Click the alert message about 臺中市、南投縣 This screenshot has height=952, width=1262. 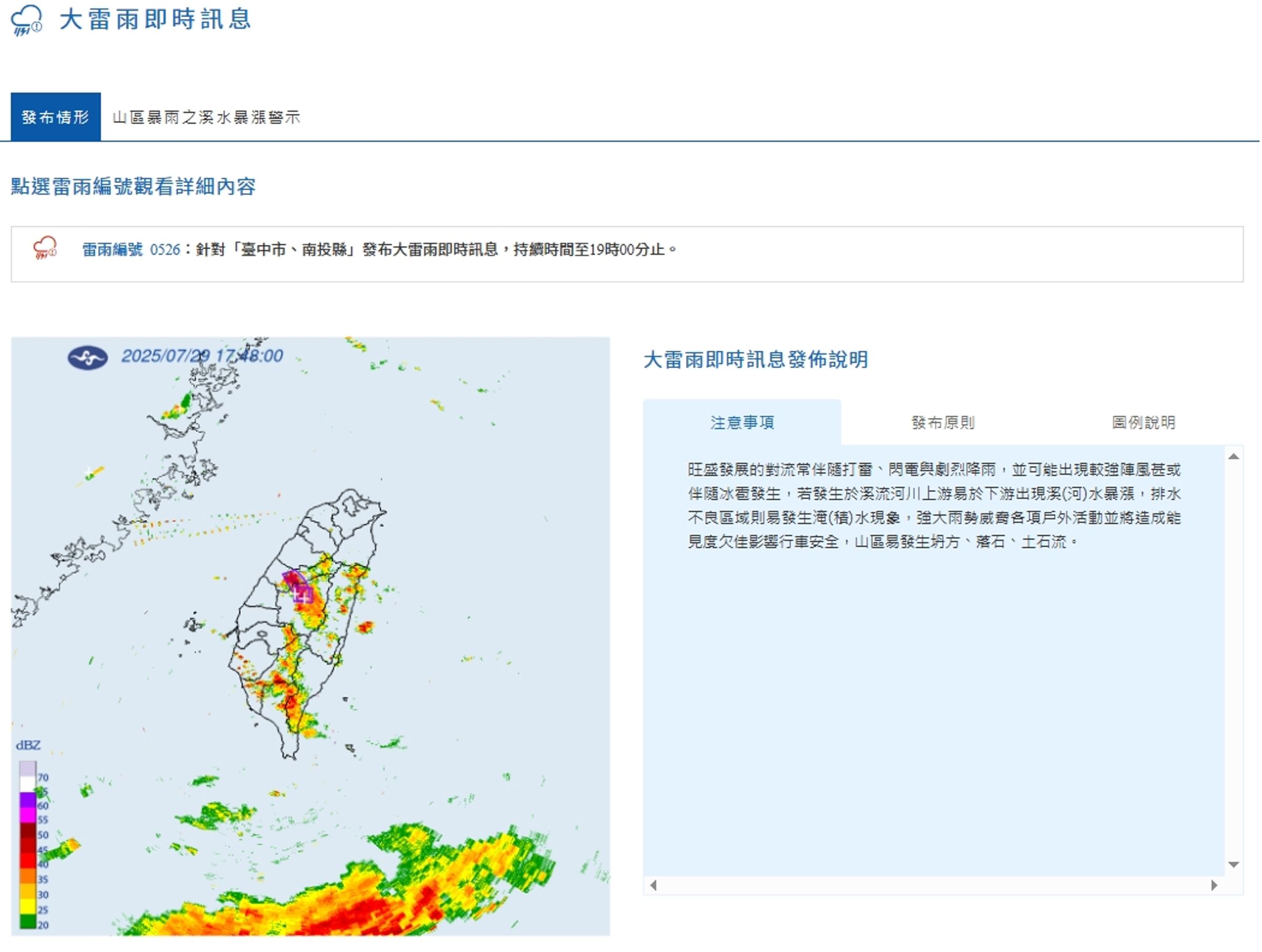coord(436,250)
